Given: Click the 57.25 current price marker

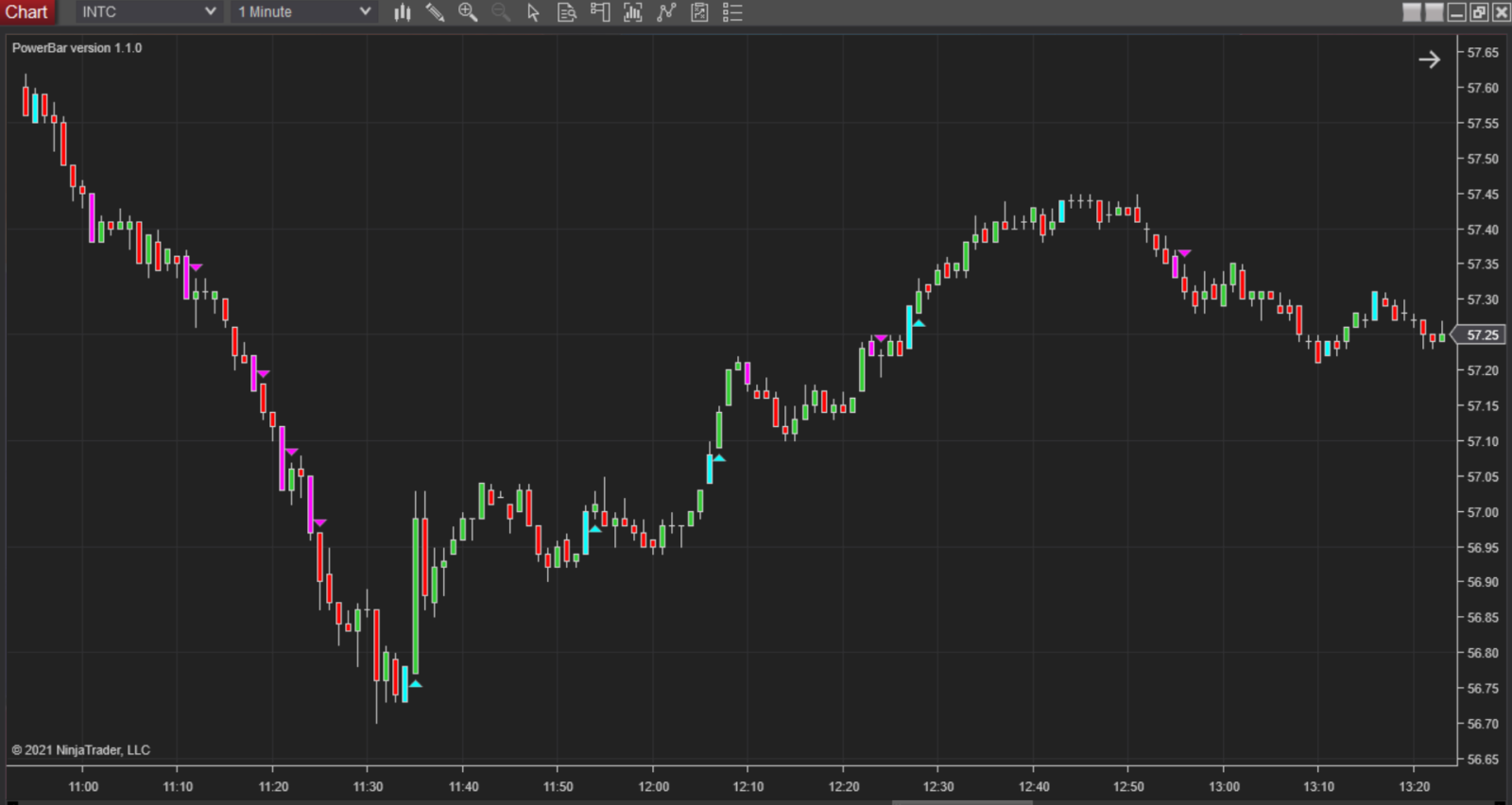Looking at the screenshot, I should (x=1479, y=334).
